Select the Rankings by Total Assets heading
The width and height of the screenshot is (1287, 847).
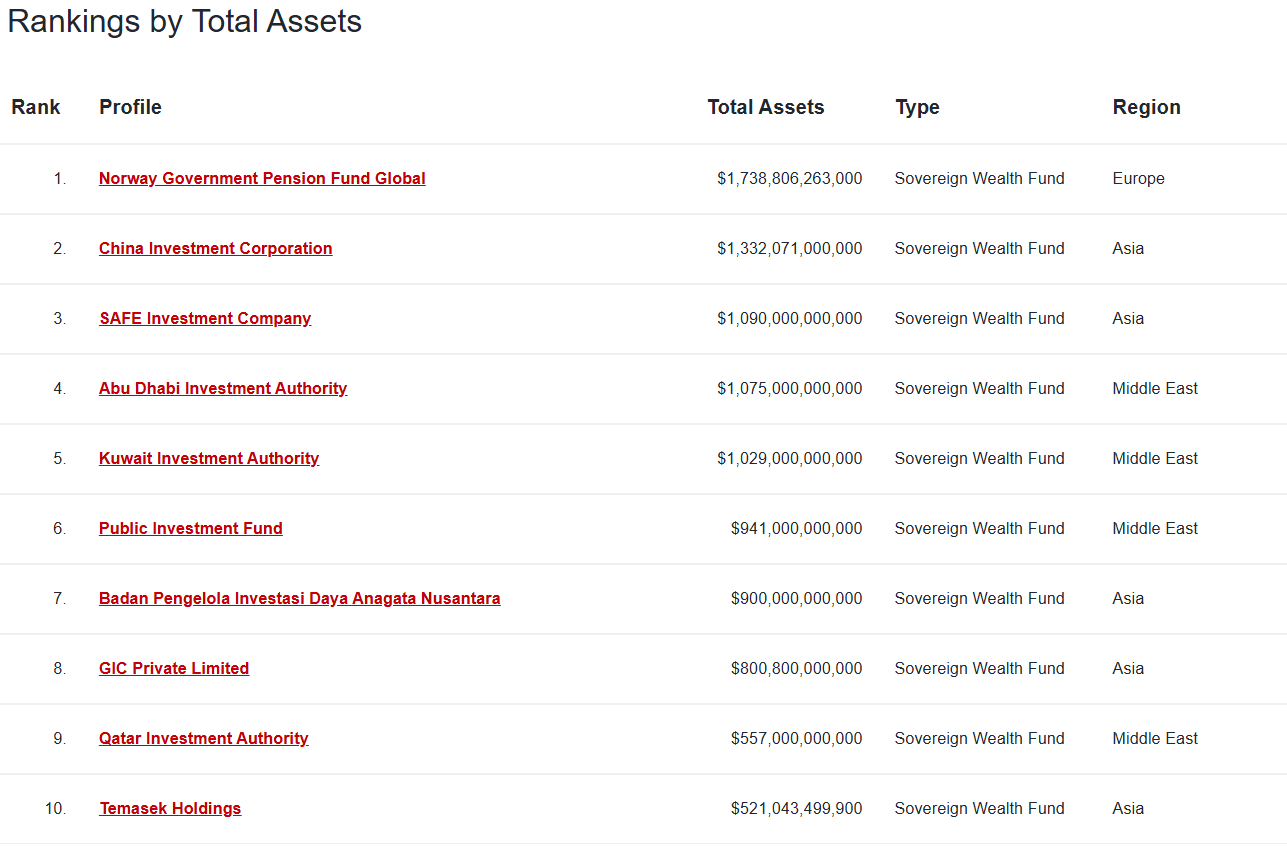pyautogui.click(x=185, y=21)
